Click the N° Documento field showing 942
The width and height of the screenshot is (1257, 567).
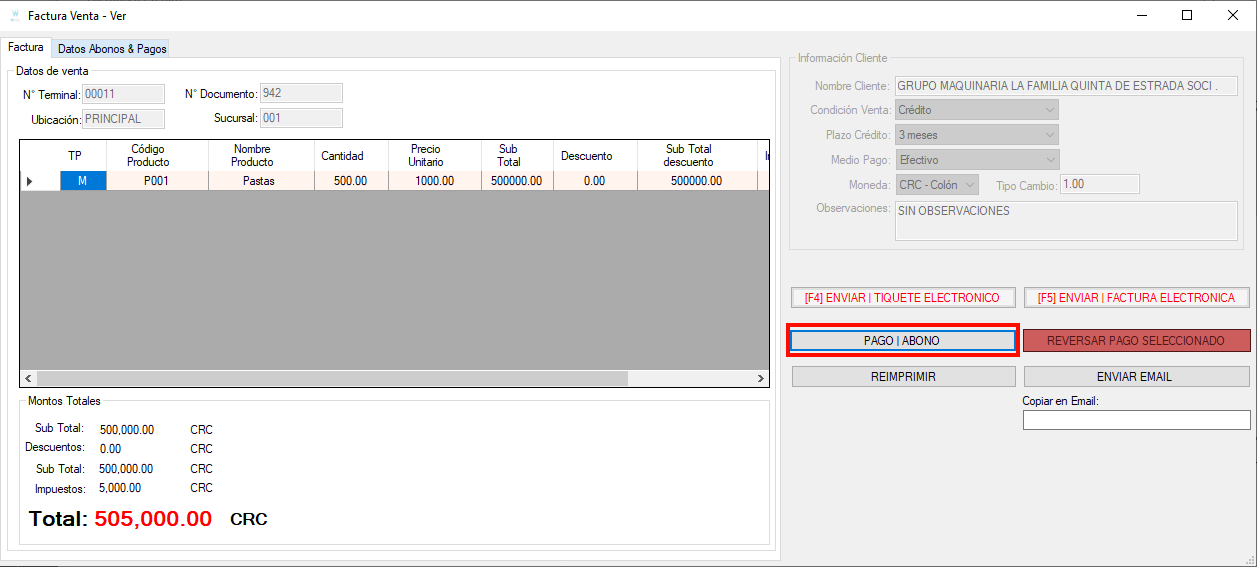pos(301,93)
